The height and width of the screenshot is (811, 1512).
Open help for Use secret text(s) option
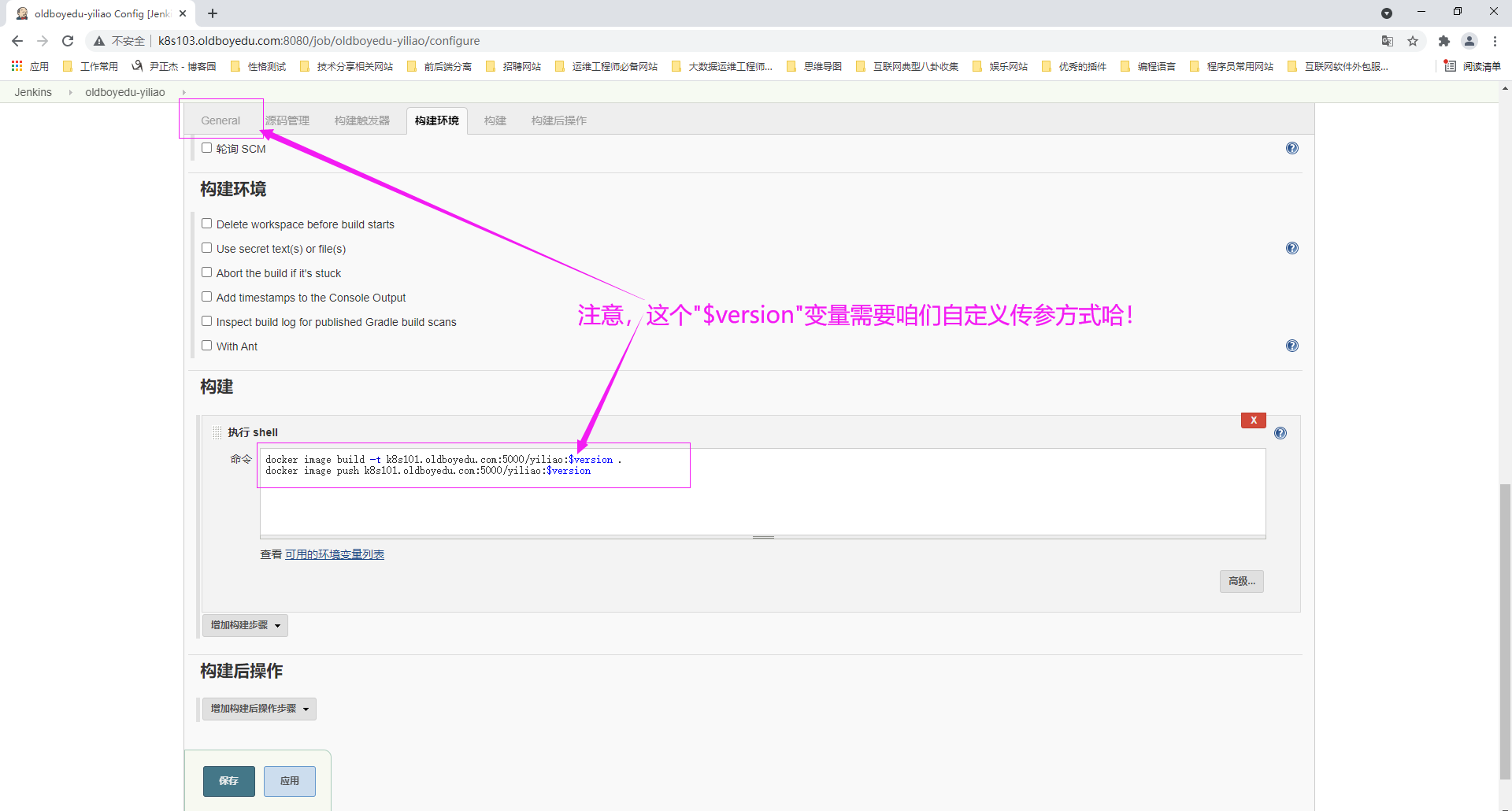[x=1291, y=248]
